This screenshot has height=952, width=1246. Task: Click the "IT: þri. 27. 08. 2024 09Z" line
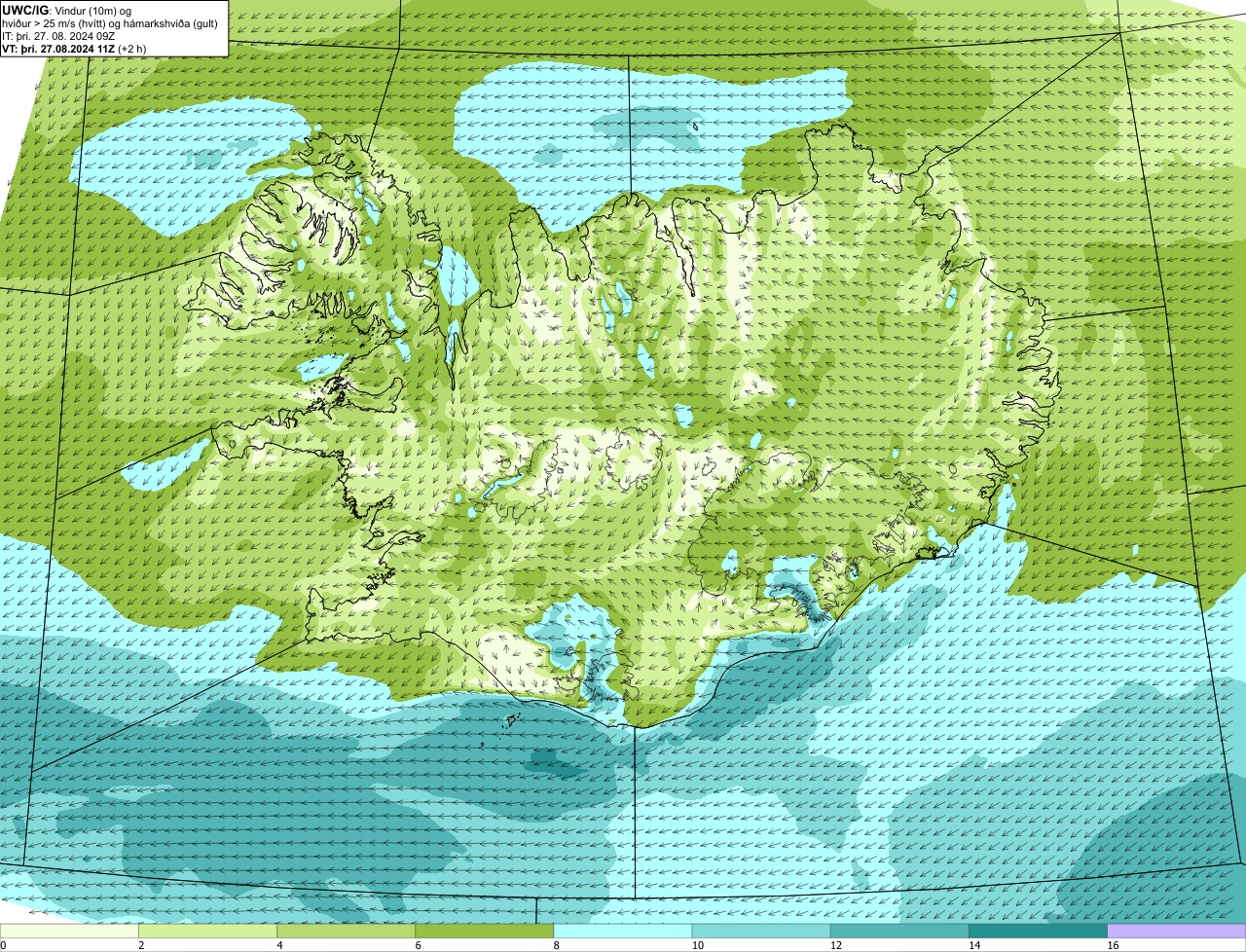point(58,36)
